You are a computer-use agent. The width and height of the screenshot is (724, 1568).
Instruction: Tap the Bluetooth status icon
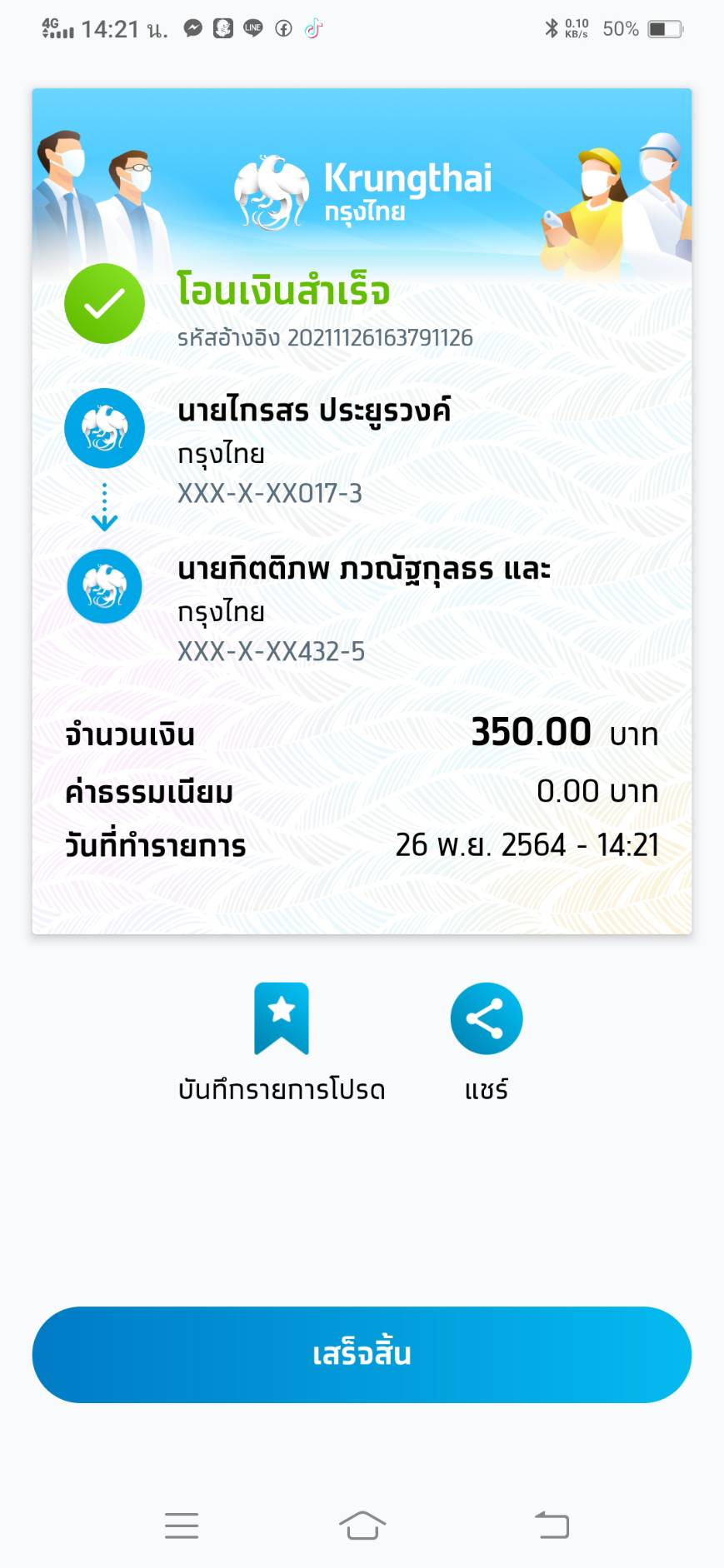pyautogui.click(x=551, y=29)
